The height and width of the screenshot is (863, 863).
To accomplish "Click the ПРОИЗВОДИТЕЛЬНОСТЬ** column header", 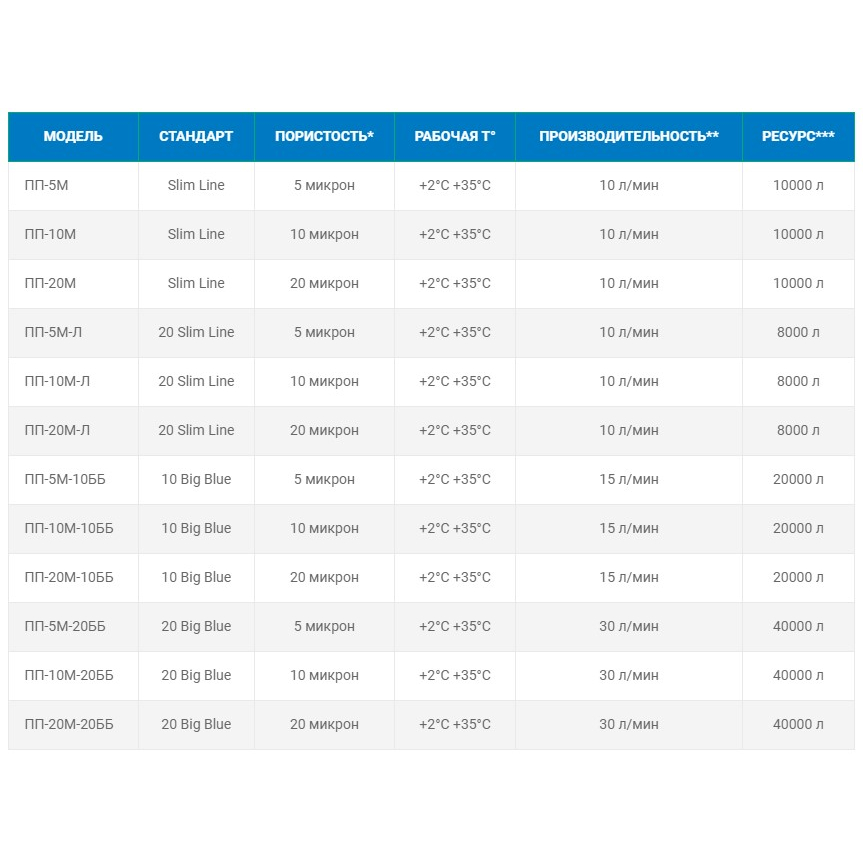I will [629, 136].
